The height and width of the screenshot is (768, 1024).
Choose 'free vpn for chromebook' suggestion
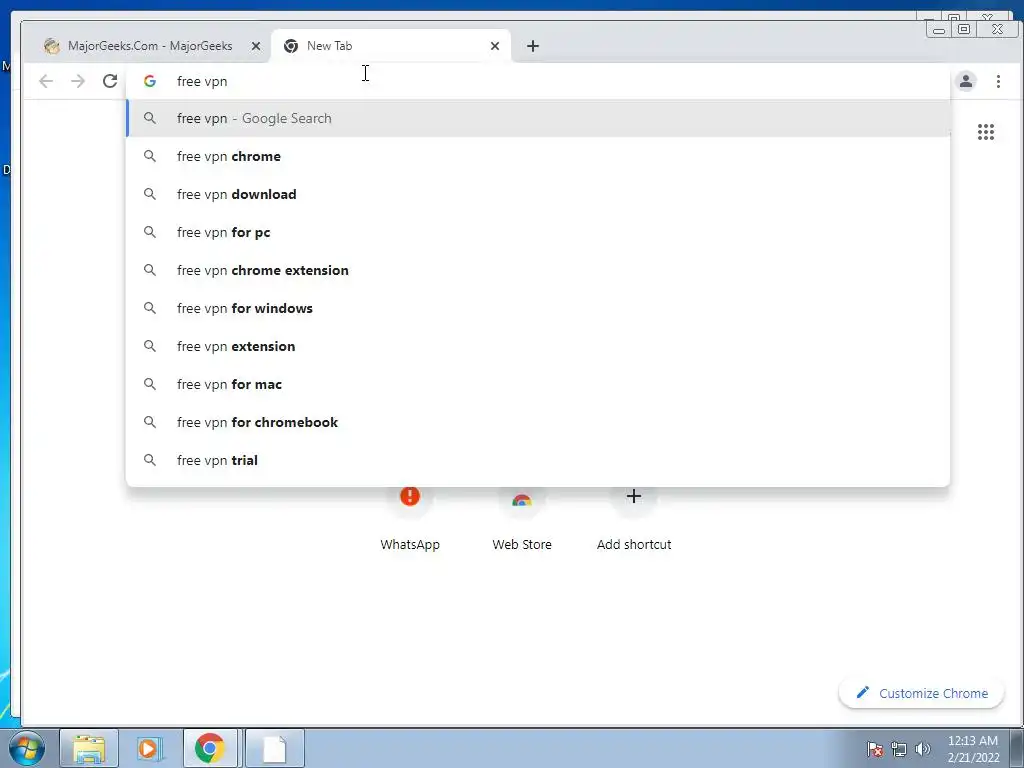pyautogui.click(x=537, y=422)
